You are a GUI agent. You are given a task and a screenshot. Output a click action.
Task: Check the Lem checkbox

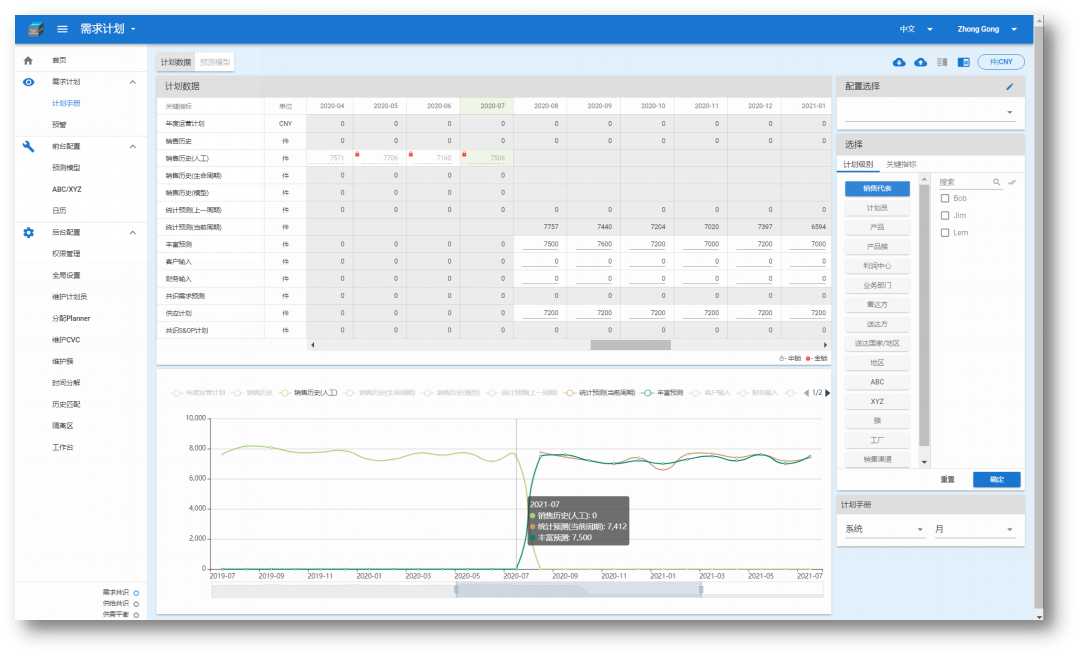[945, 233]
